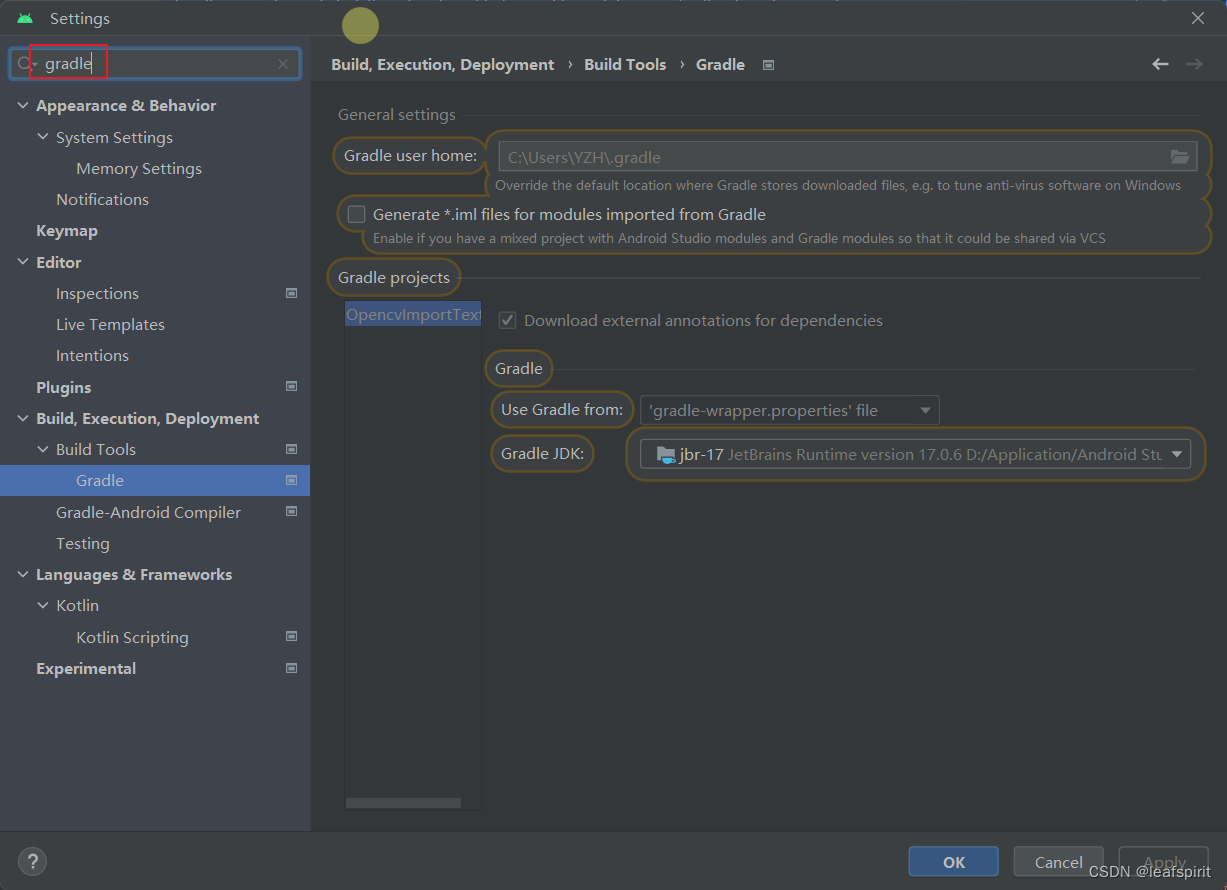Click project icon on selected Gradle row
The image size is (1227, 890).
292,480
